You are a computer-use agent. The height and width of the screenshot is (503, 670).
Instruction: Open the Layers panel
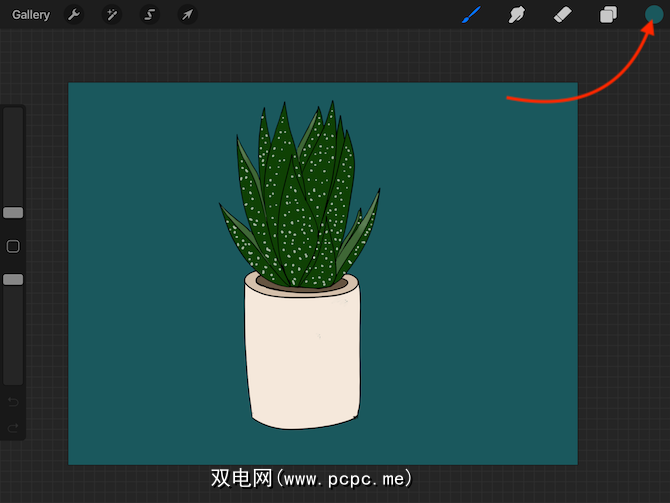(608, 15)
